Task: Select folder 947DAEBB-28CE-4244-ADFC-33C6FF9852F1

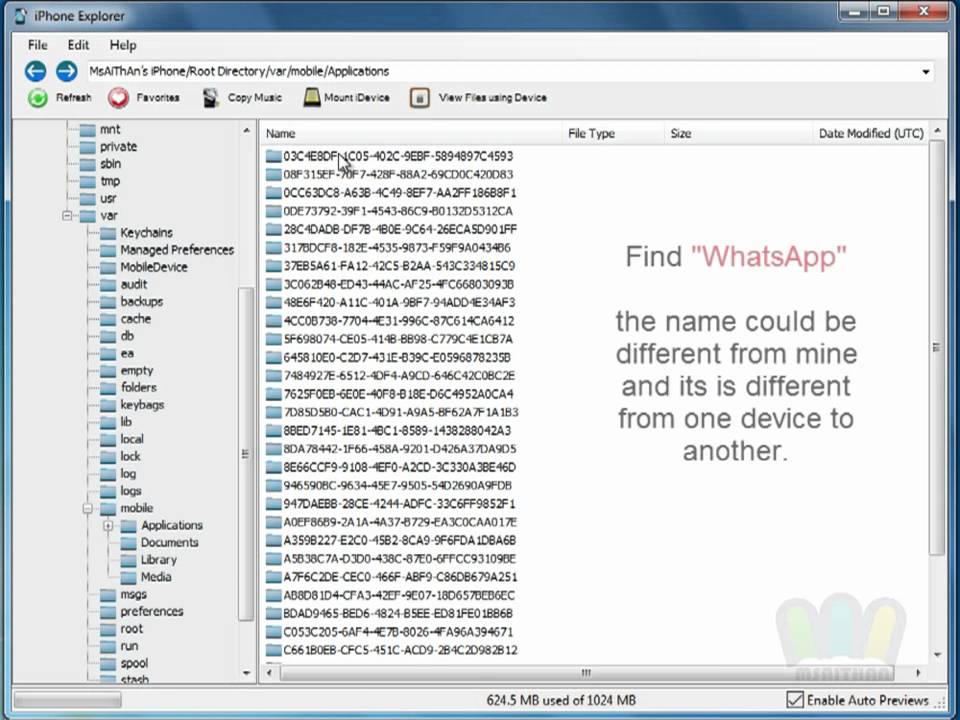Action: point(399,504)
